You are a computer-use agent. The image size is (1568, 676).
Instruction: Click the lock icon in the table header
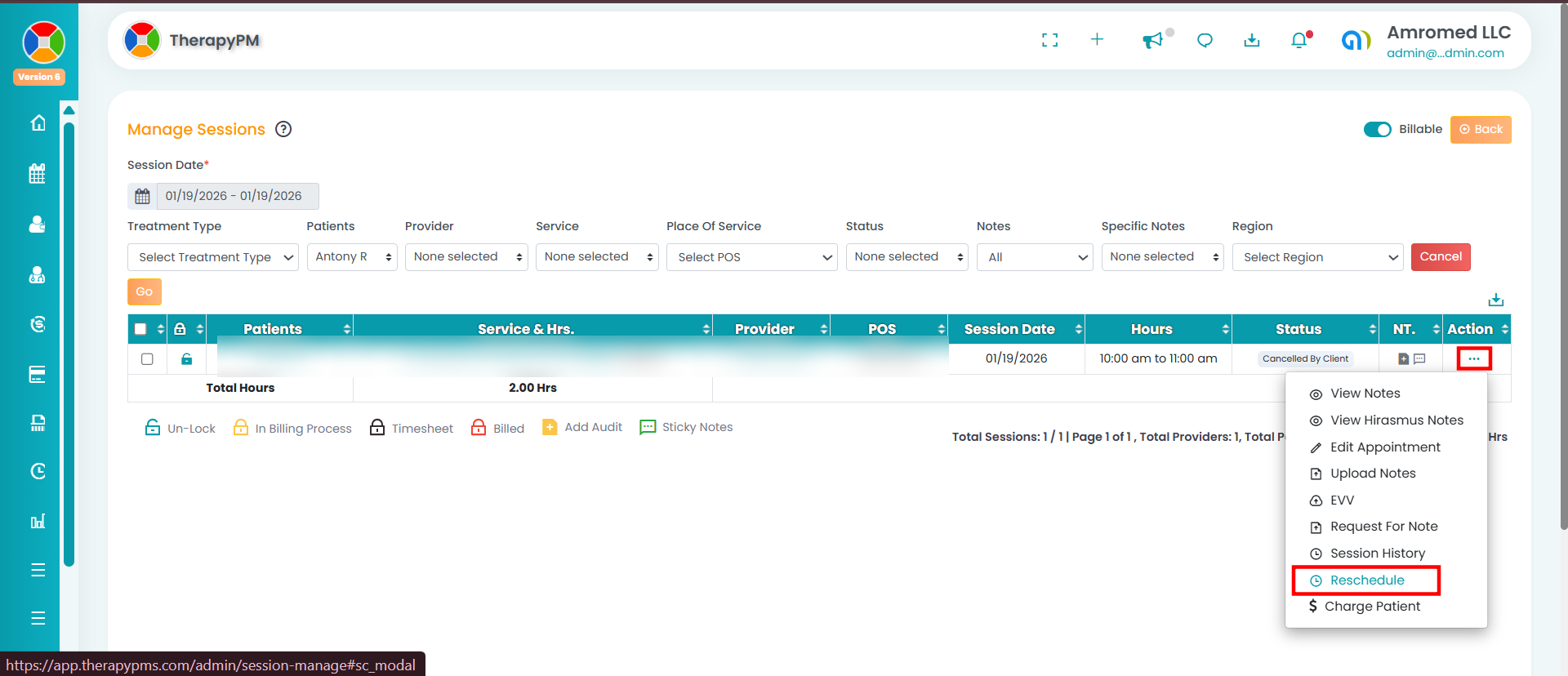[x=180, y=329]
